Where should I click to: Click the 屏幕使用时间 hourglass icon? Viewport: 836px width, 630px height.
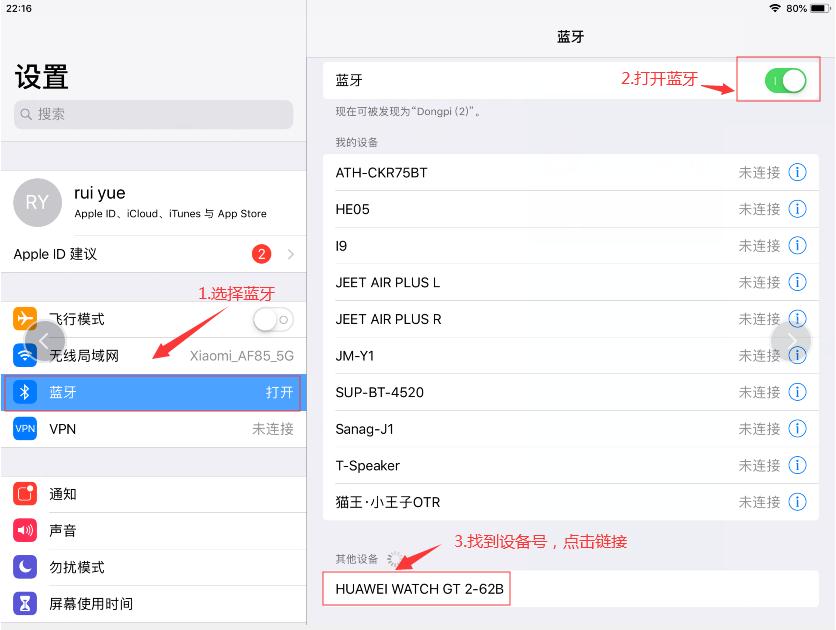point(25,603)
